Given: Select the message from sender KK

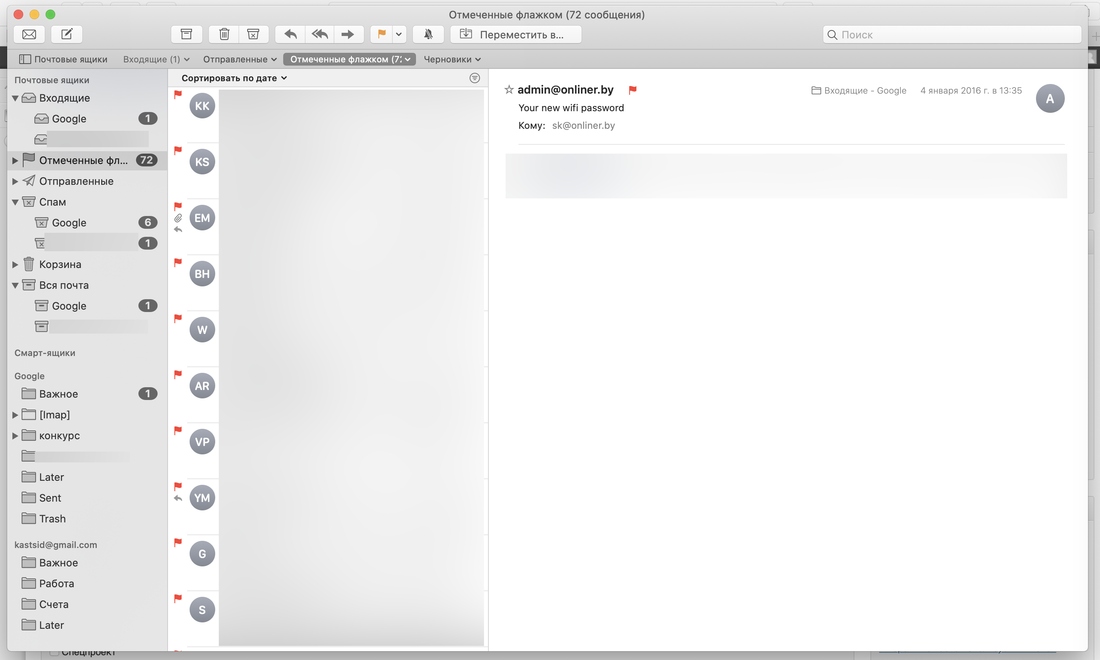Looking at the screenshot, I should (328, 114).
